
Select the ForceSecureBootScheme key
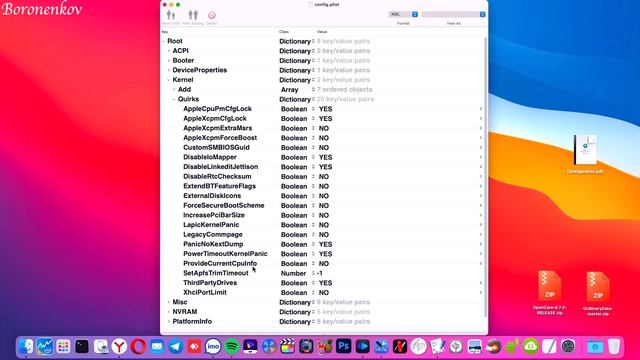pyautogui.click(x=224, y=206)
